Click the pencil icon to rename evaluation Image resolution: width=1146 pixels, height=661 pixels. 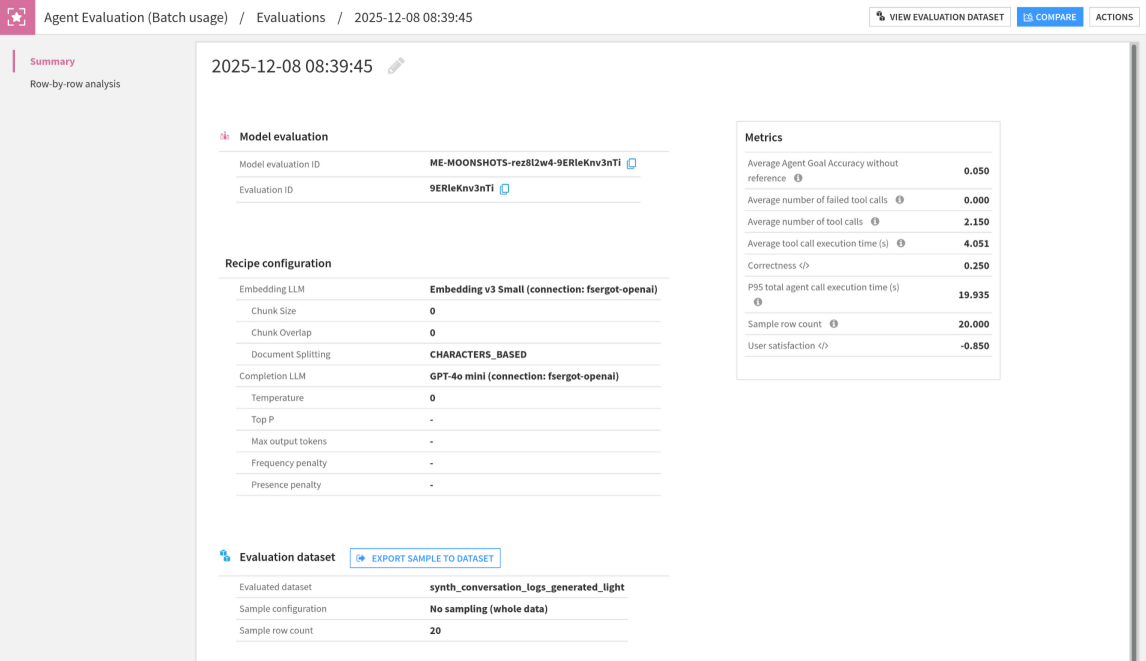(396, 66)
